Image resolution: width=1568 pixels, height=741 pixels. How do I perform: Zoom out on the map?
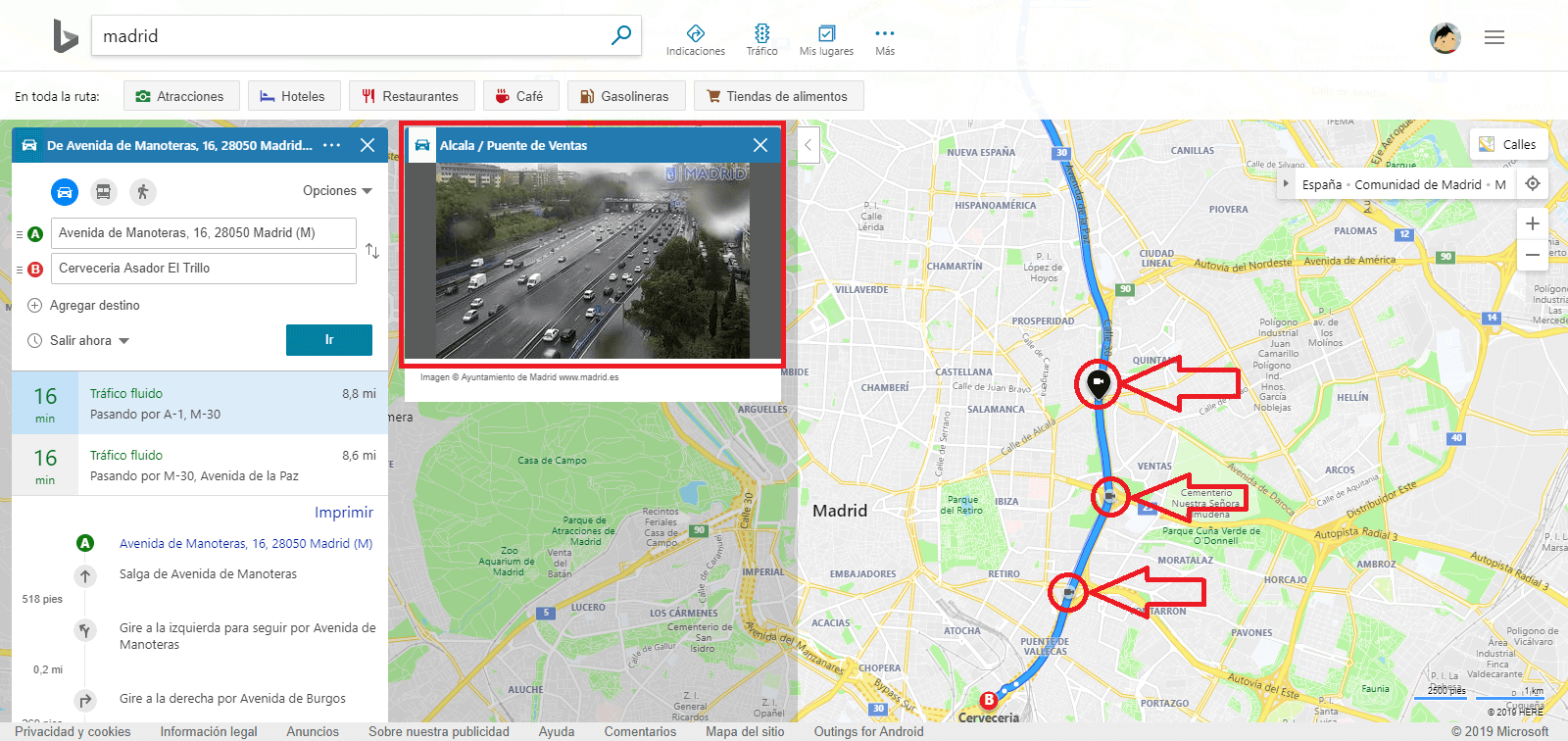pos(1533,255)
